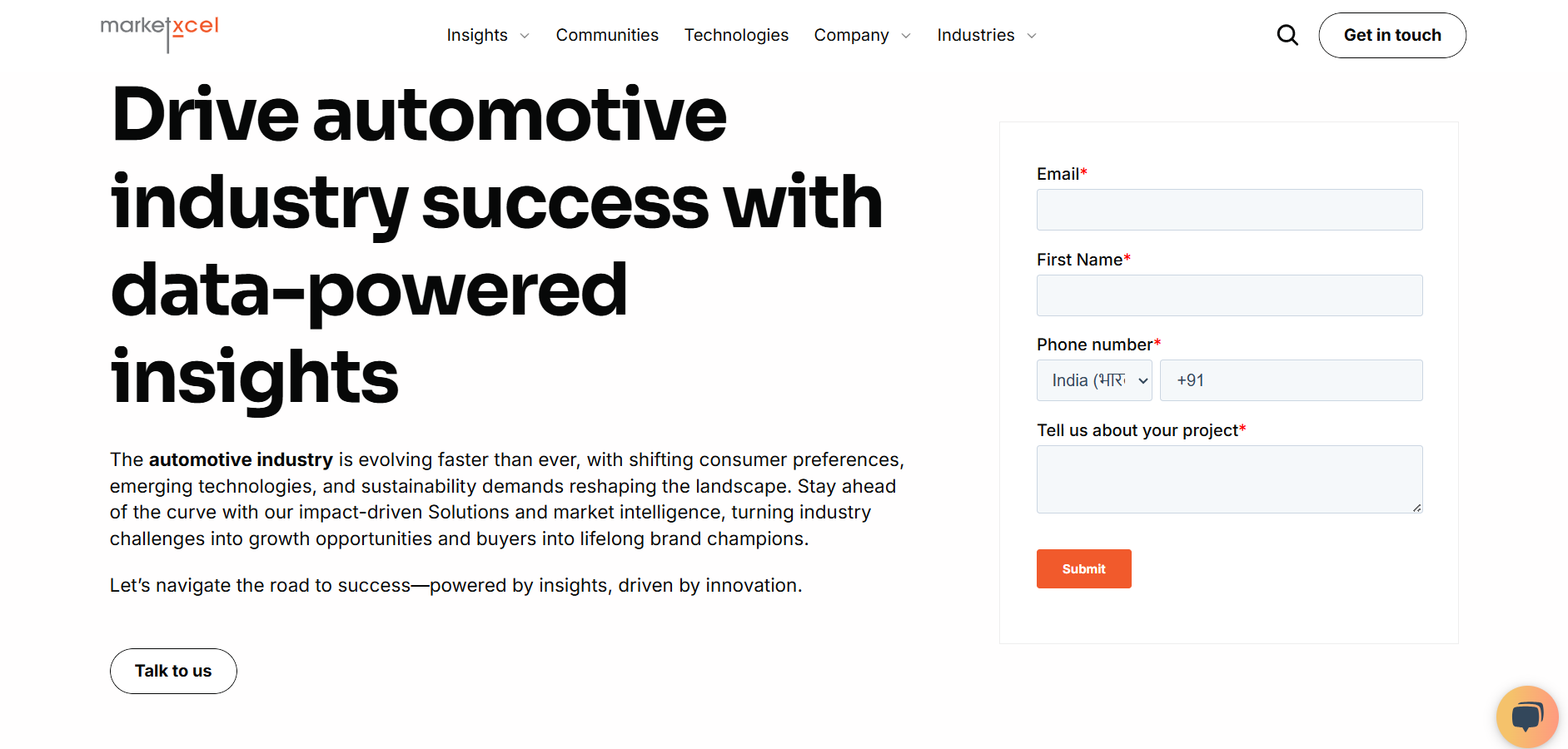The height and width of the screenshot is (749, 1568).
Task: Focus the First Name input field
Action: (1229, 295)
